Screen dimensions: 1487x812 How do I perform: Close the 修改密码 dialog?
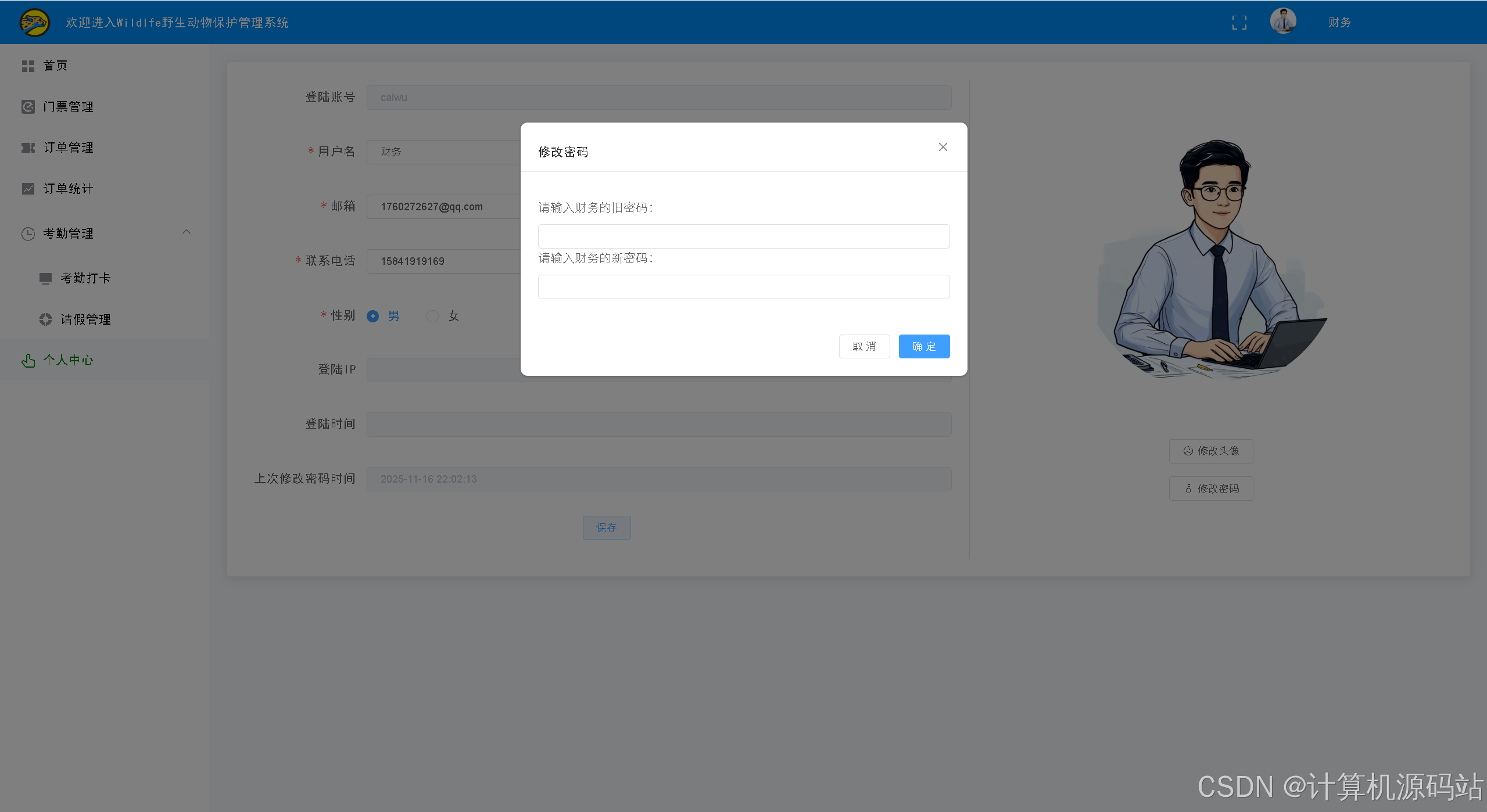point(943,147)
